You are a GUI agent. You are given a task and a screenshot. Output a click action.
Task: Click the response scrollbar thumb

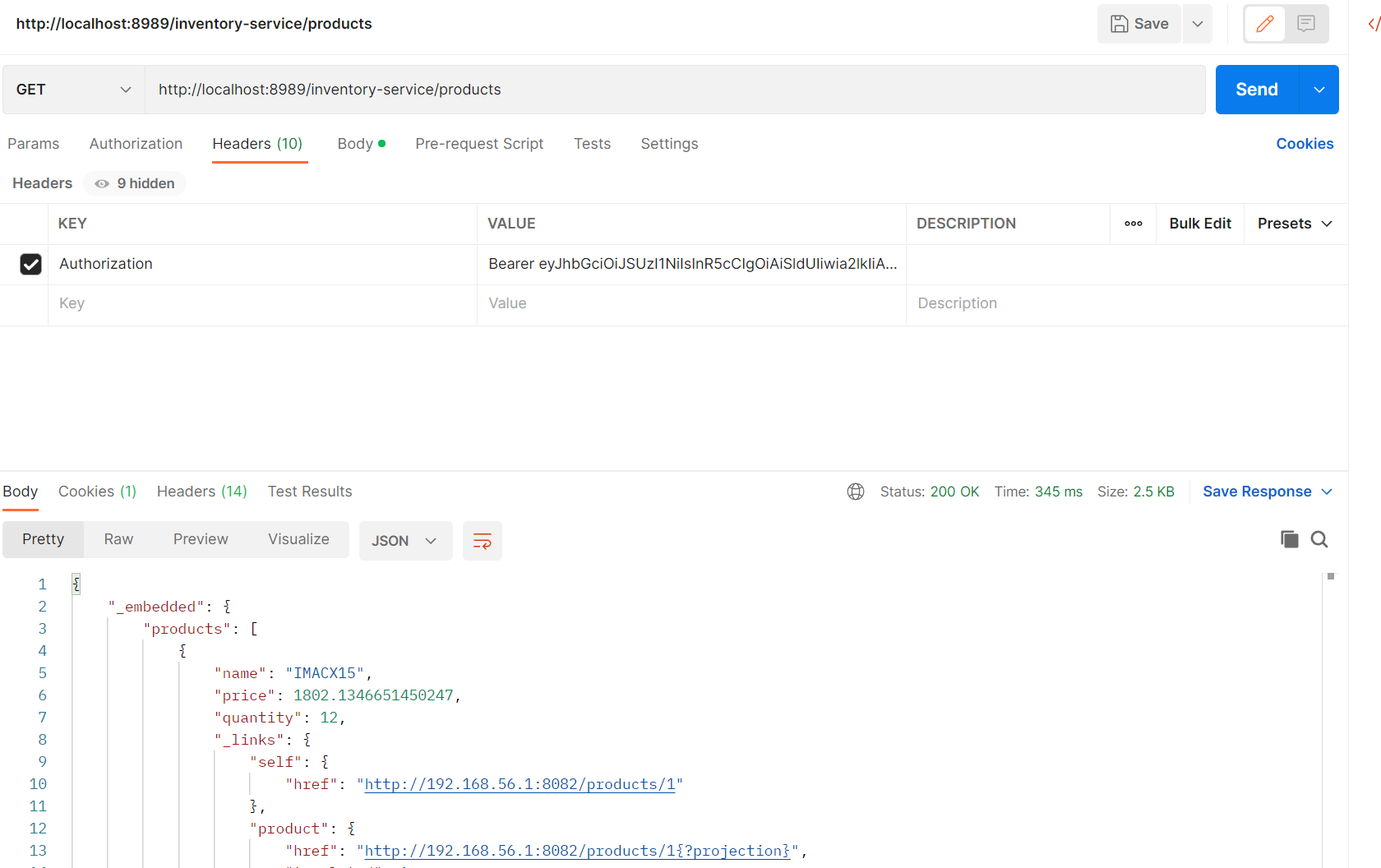point(1331,576)
